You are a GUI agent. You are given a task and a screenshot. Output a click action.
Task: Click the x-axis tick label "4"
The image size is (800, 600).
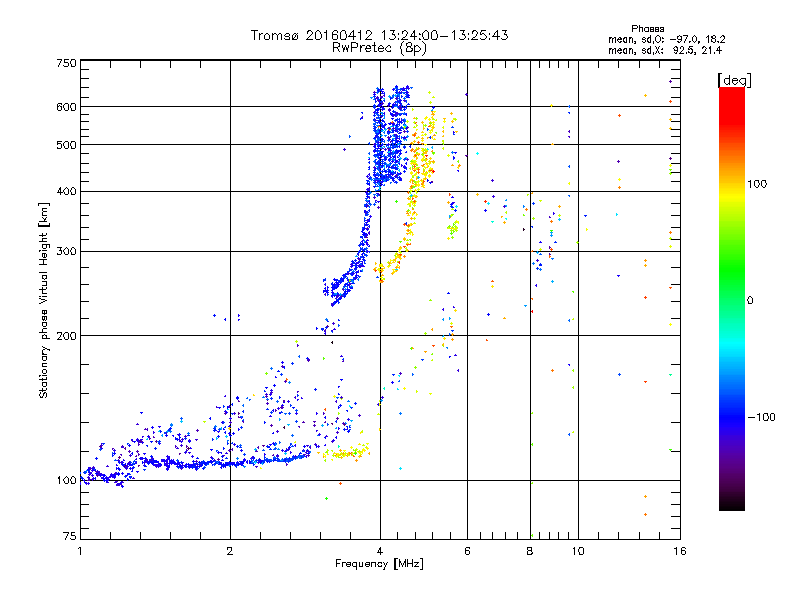tap(380, 551)
